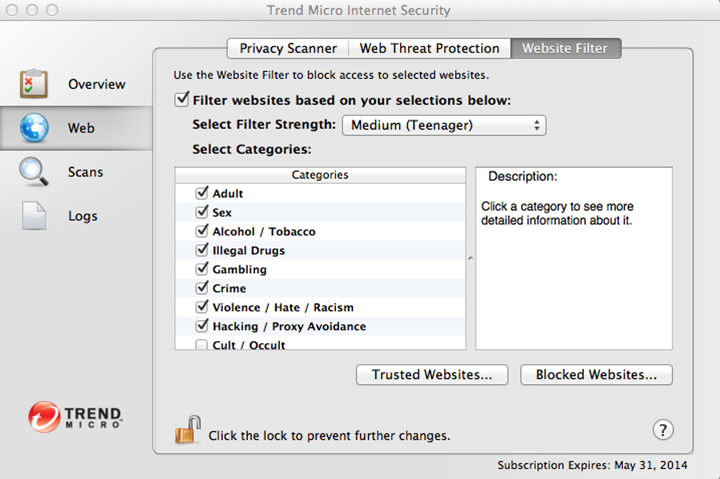This screenshot has height=479, width=720.
Task: Click the Categories column header
Action: (x=320, y=175)
